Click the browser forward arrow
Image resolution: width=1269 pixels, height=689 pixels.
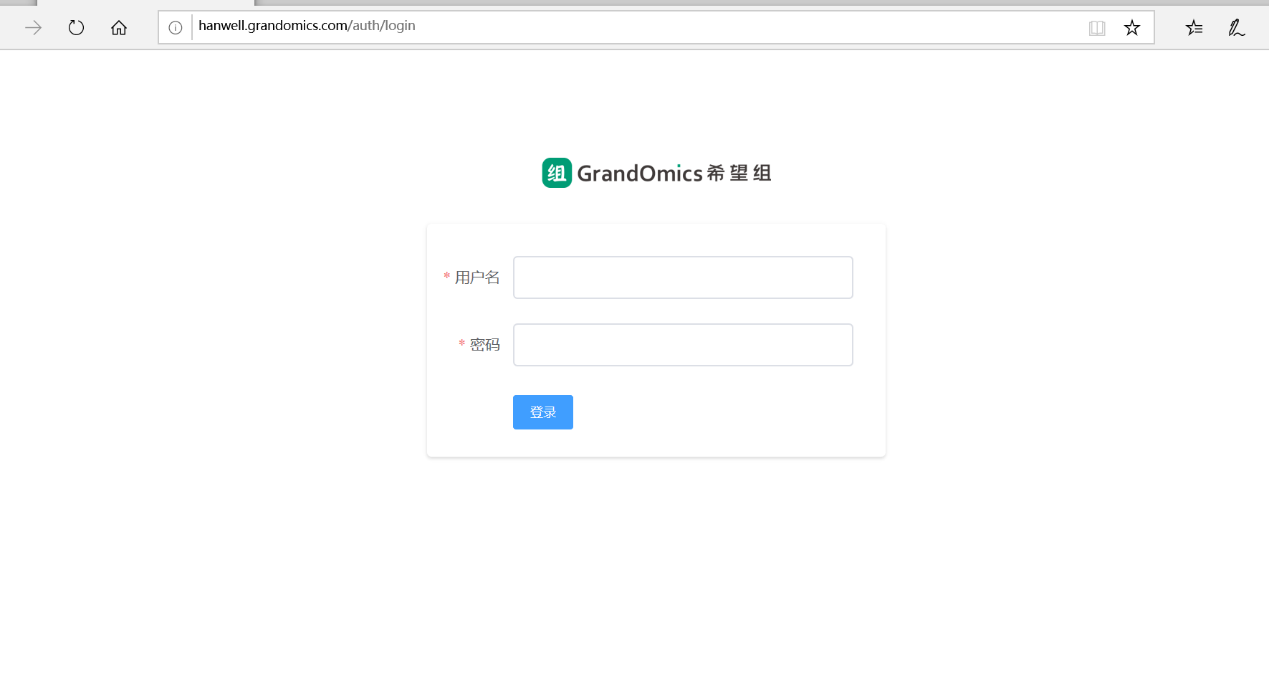[33, 28]
